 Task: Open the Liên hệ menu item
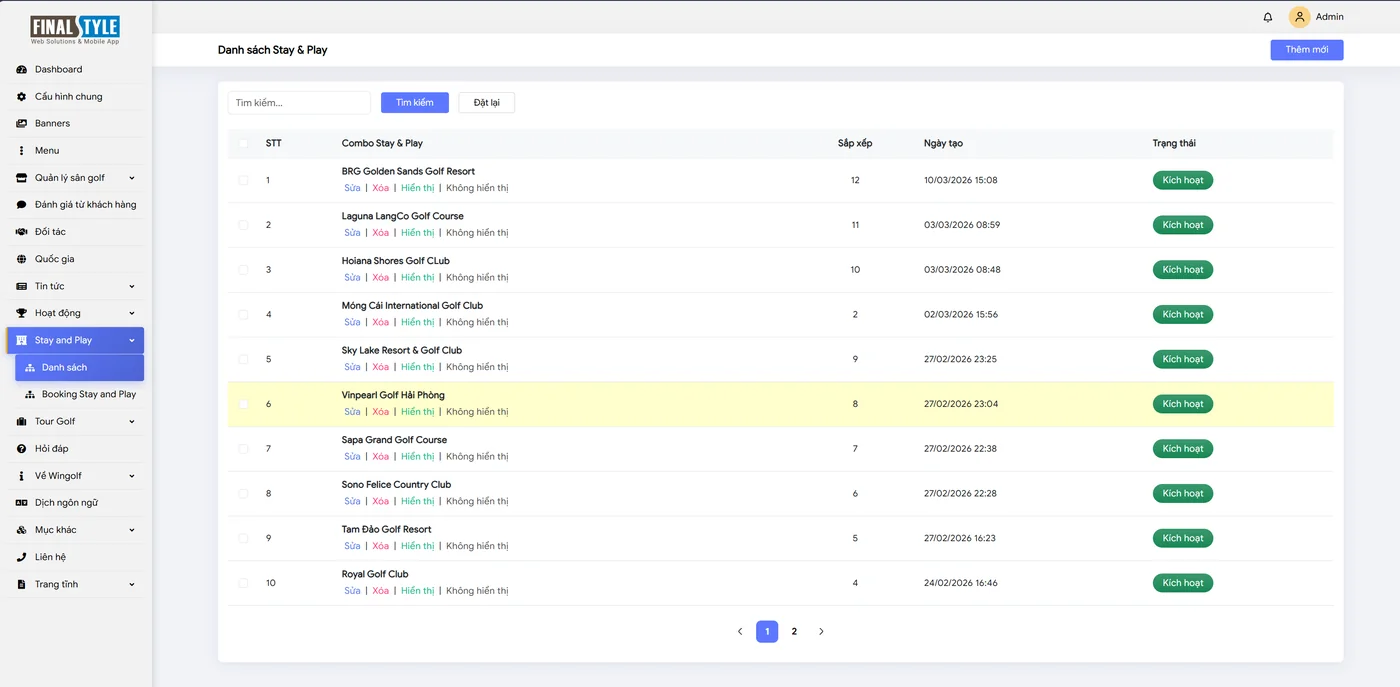[76, 557]
